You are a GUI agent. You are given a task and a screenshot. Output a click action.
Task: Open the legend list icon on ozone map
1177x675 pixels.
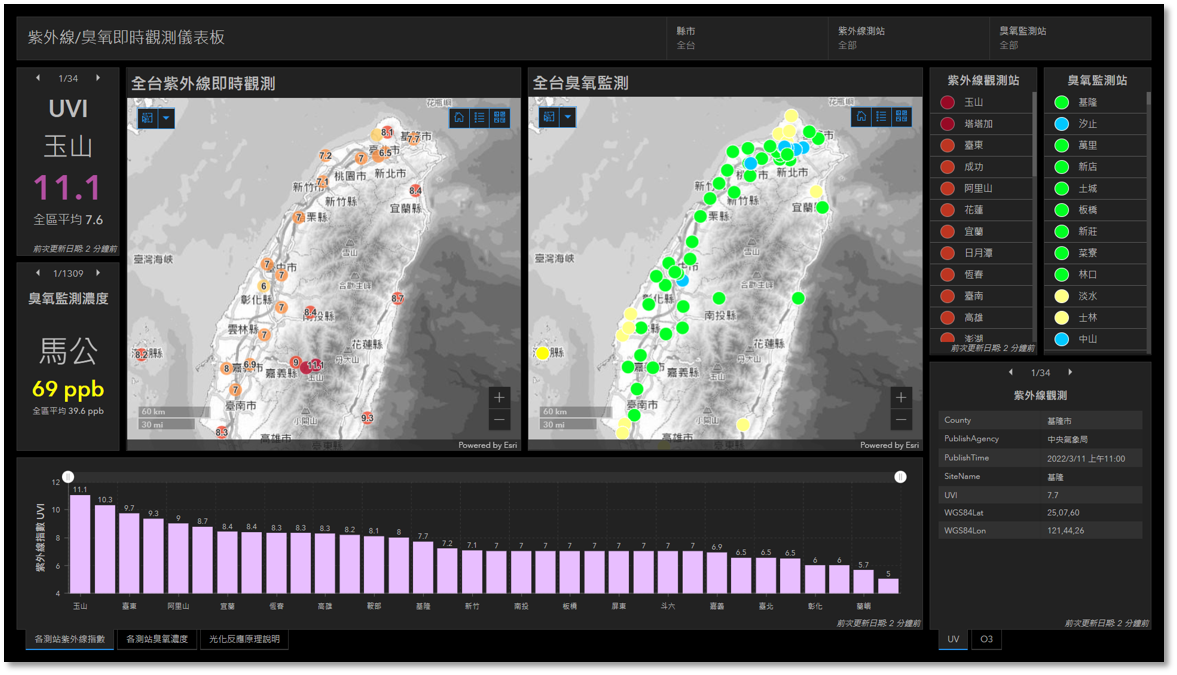881,118
